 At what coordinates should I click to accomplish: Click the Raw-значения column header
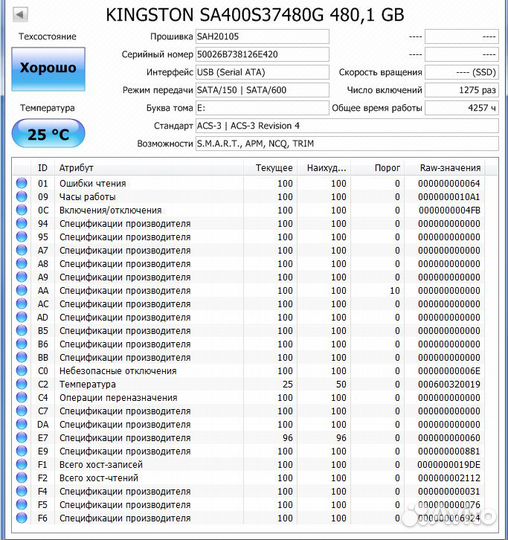pyautogui.click(x=445, y=168)
